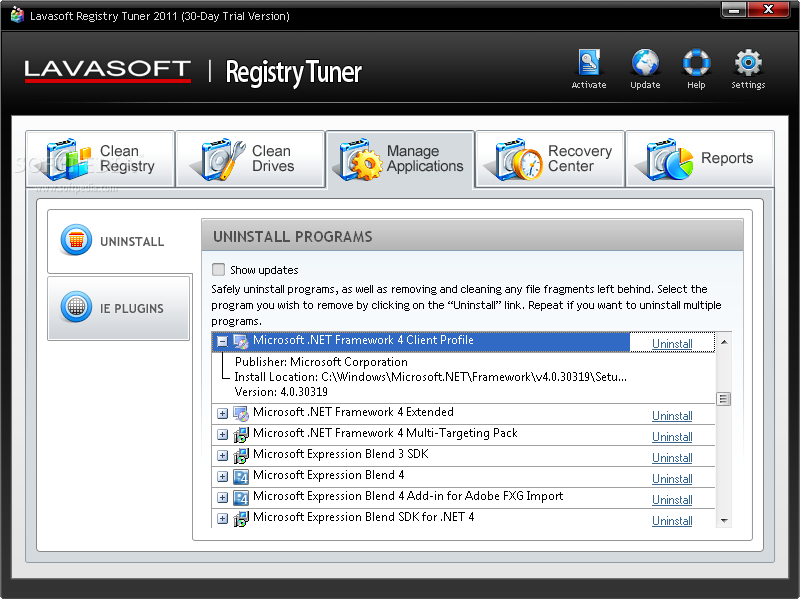Expand the Microsoft Expression Blend 3 SDK entry

[x=222, y=455]
